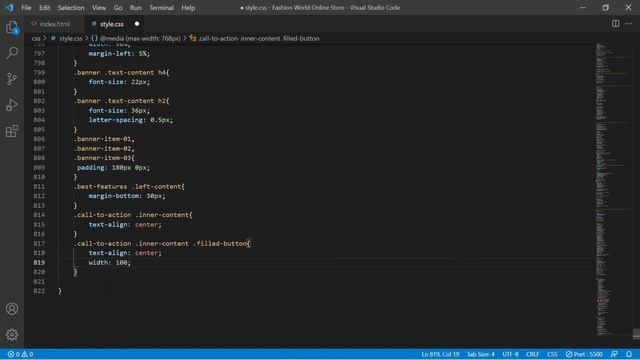Screen dimensions: 640x360
Task: Click Tab Size: 4 in status bar
Action: point(481,354)
